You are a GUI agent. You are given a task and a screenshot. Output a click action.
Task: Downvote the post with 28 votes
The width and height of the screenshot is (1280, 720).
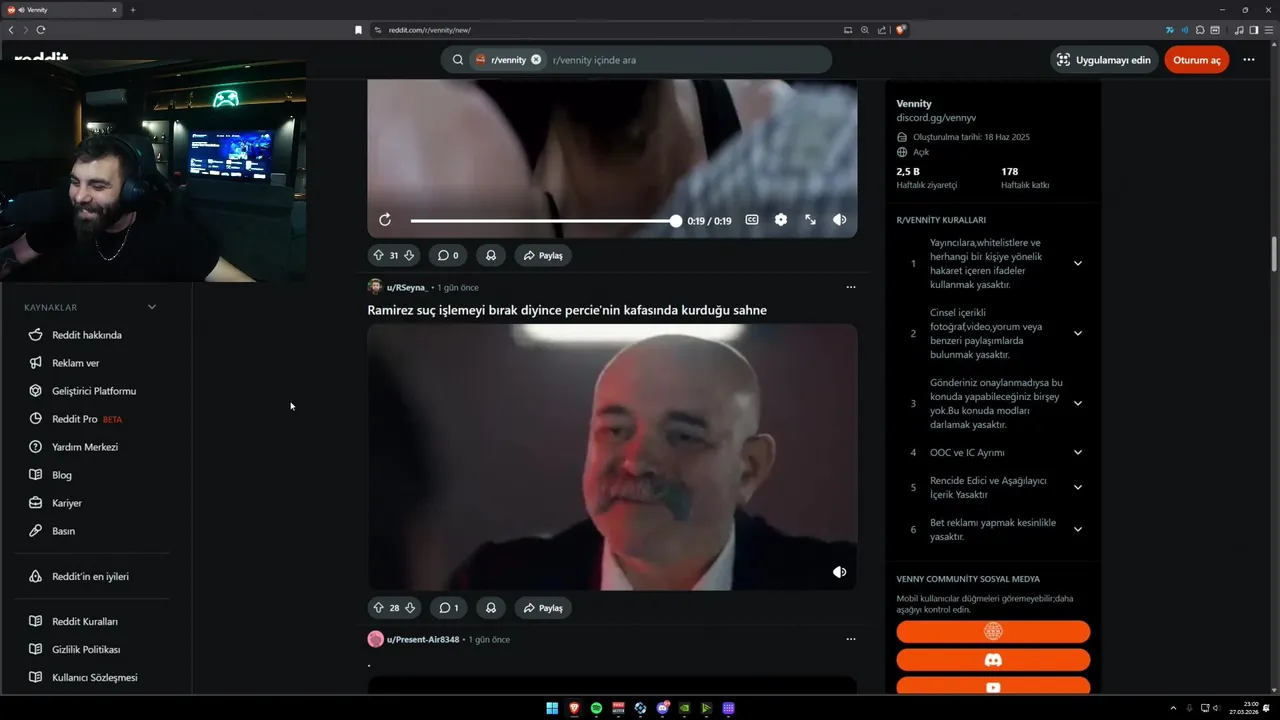[x=409, y=607]
